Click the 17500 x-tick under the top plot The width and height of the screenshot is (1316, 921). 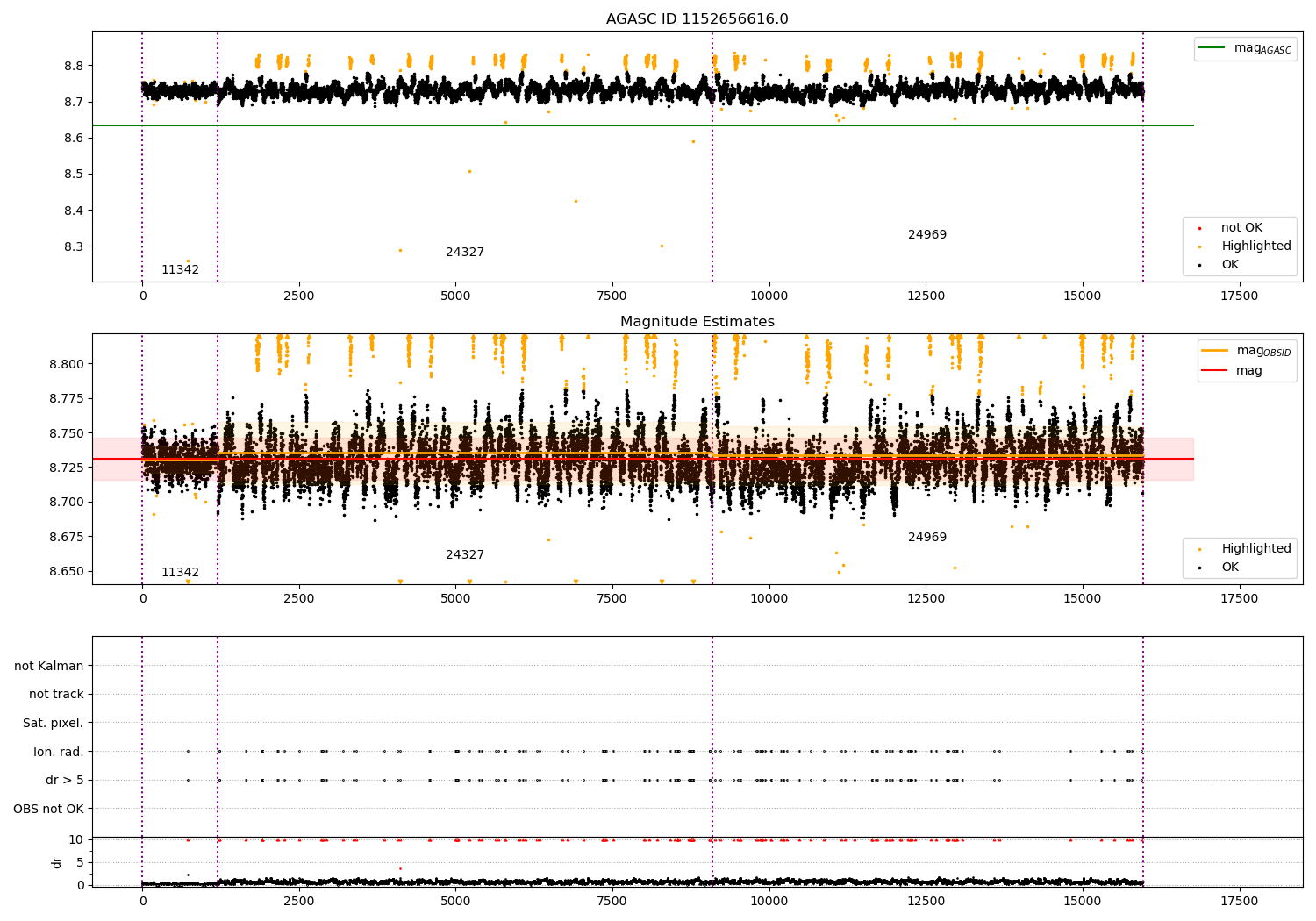click(1239, 296)
